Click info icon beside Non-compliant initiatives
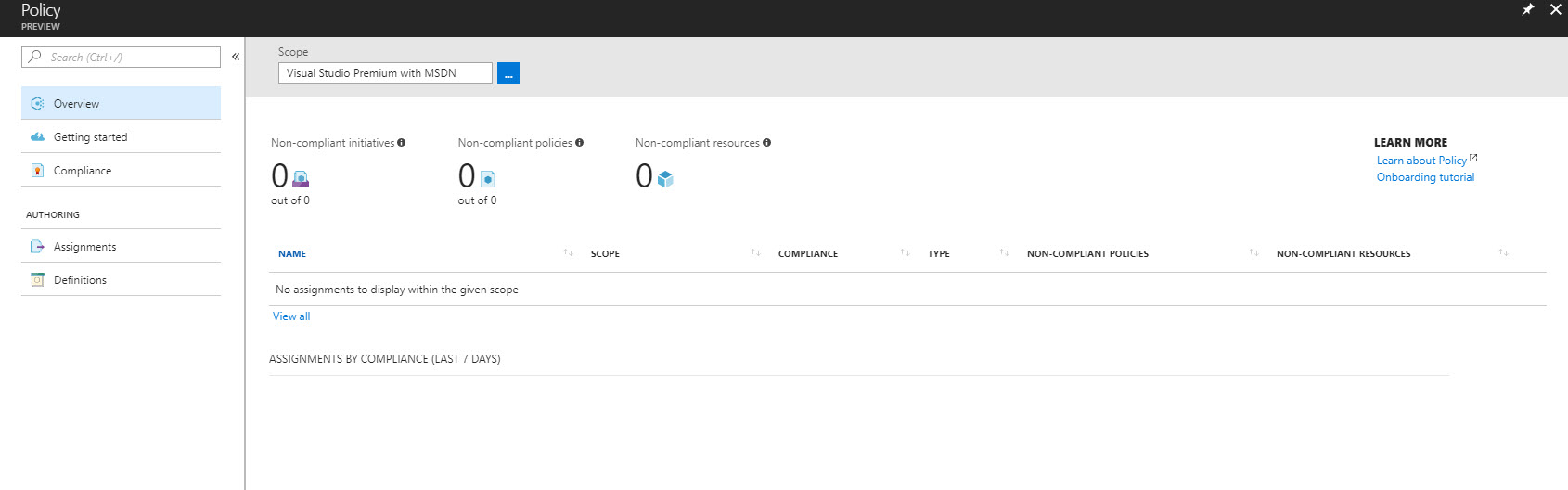 pos(401,143)
